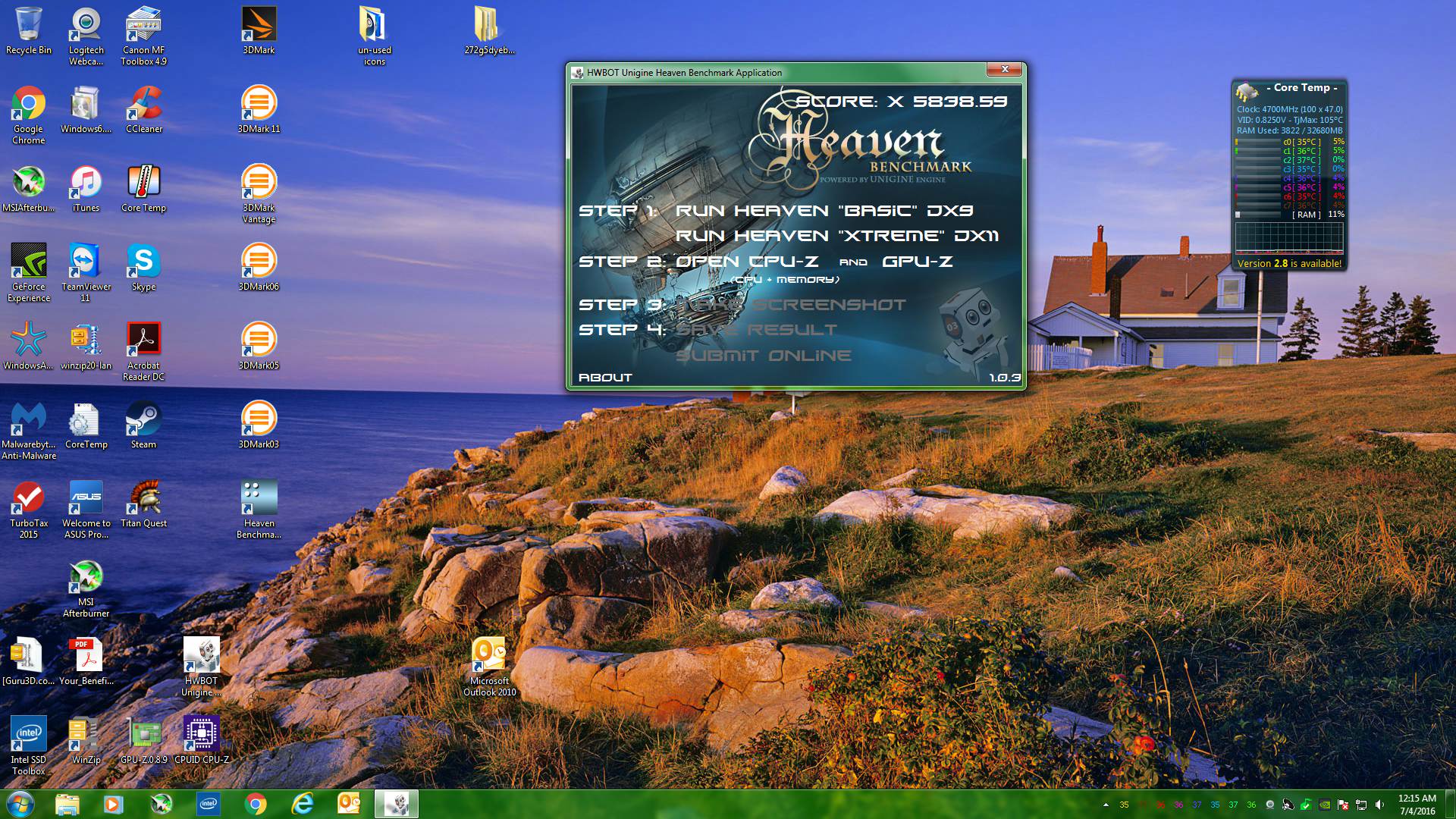1456x819 pixels.
Task: Open the HWBOT Unigine desktop shortcut
Action: pyautogui.click(x=202, y=667)
